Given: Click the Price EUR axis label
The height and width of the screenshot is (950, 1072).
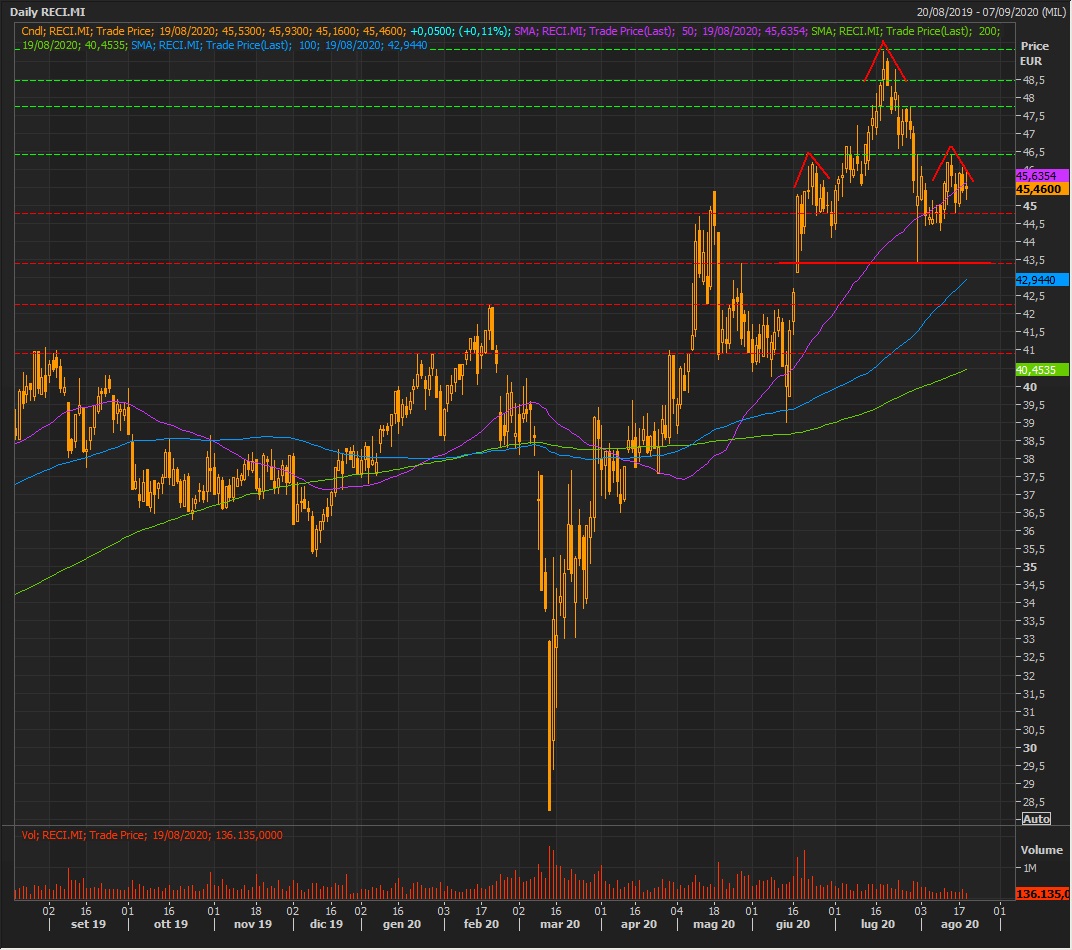Looking at the screenshot, I should point(1034,53).
